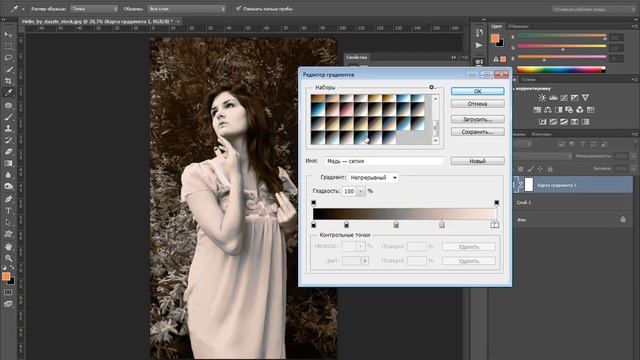640x360 pixels.
Task: Open the Actions panel play icon
Action: coord(479,45)
